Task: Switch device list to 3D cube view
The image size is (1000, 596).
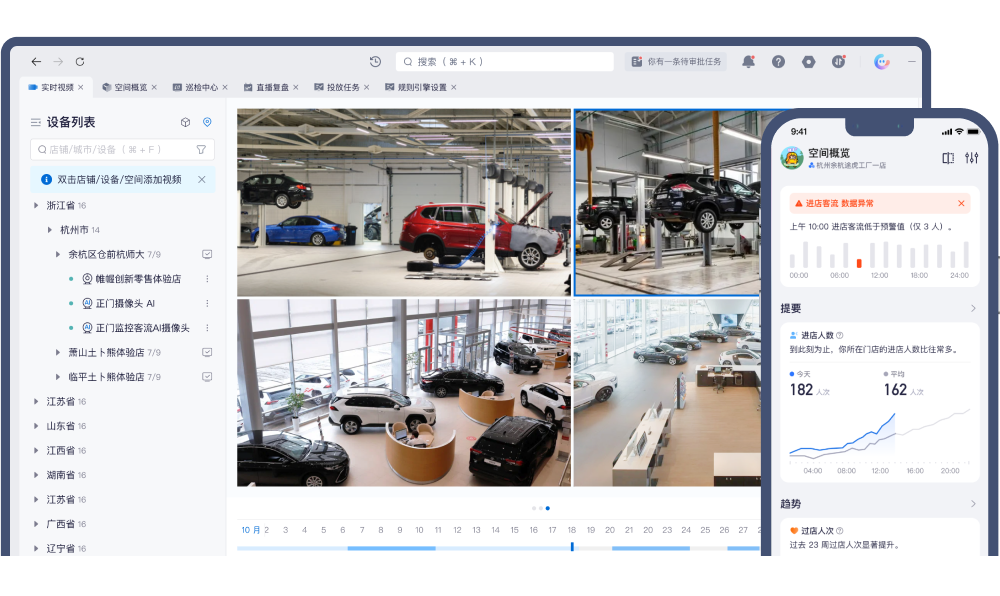Action: click(185, 122)
